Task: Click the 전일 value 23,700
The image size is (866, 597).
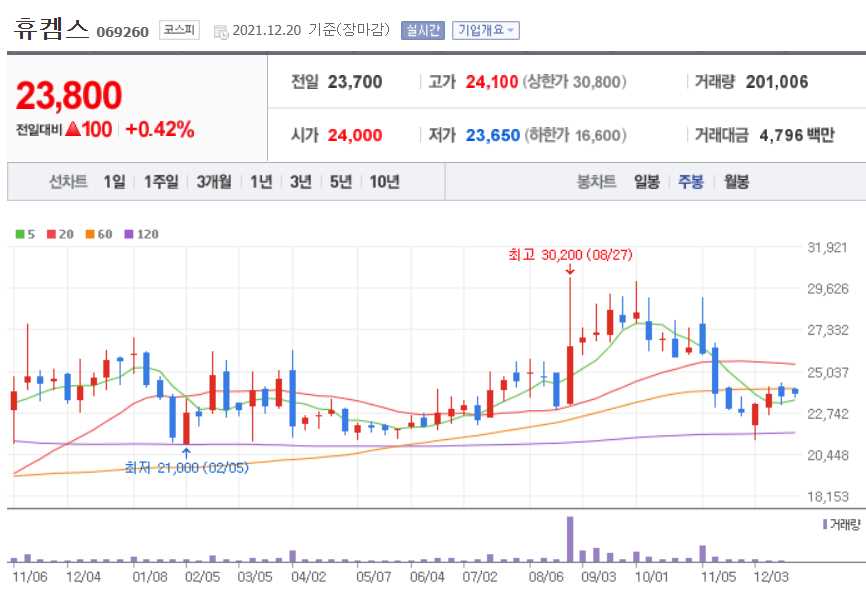Action: tap(355, 82)
